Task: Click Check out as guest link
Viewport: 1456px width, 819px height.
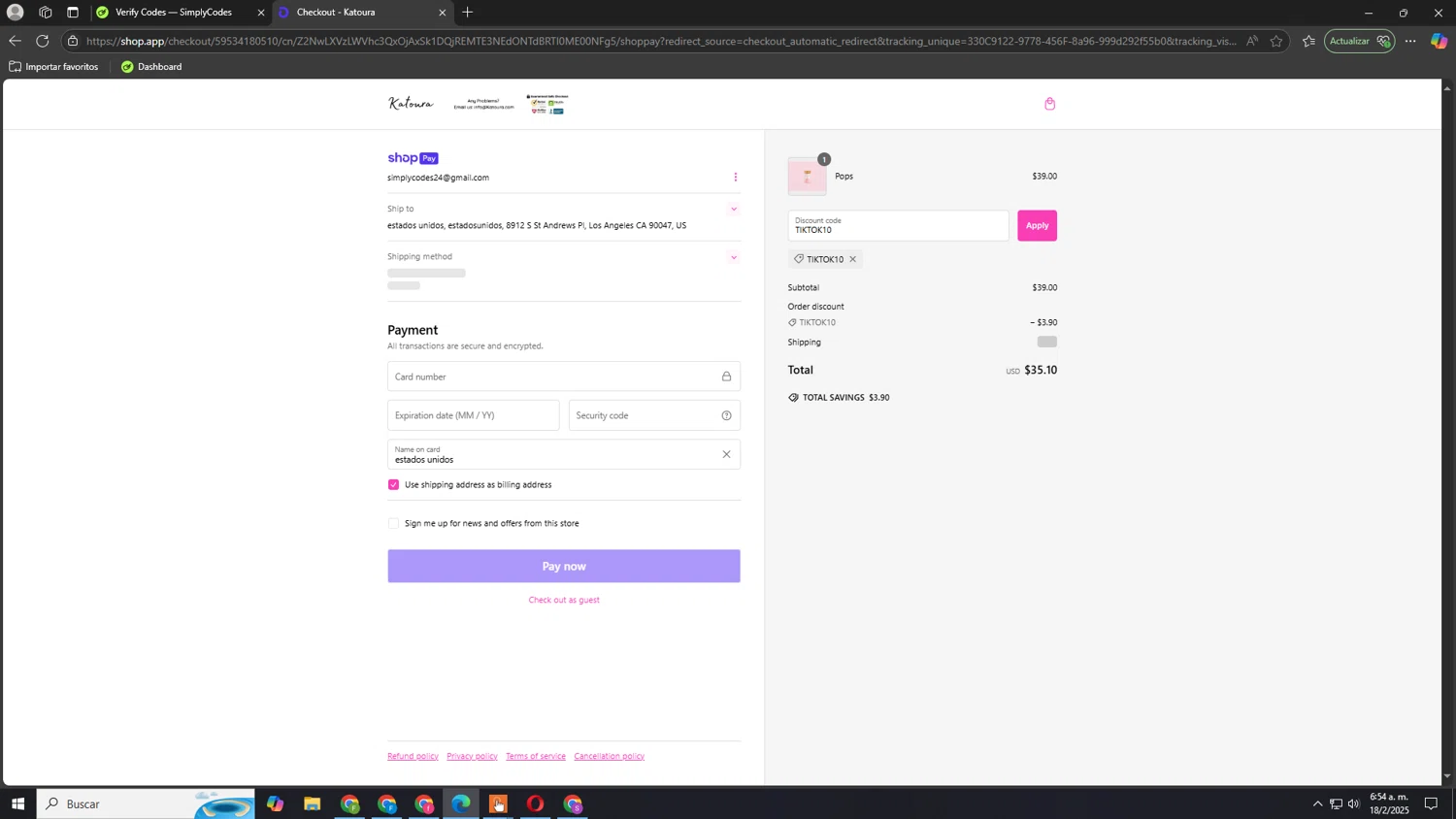Action: click(x=563, y=600)
